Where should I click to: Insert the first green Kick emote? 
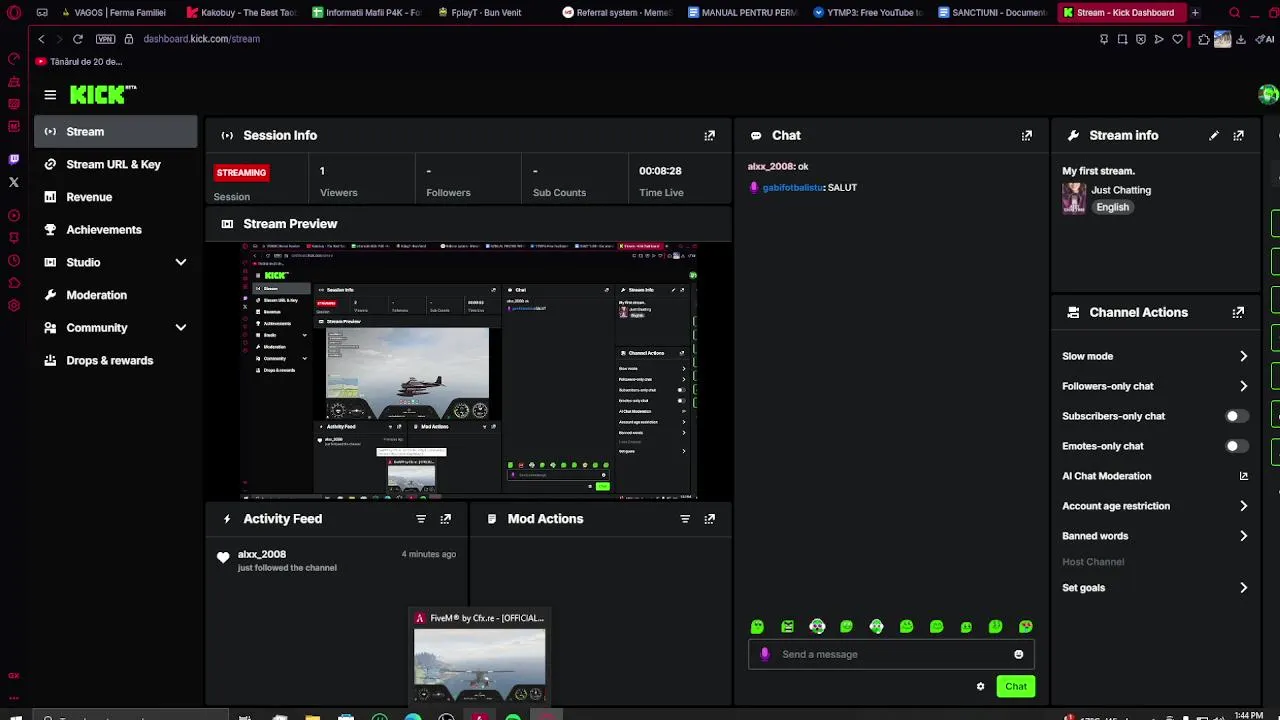click(757, 626)
